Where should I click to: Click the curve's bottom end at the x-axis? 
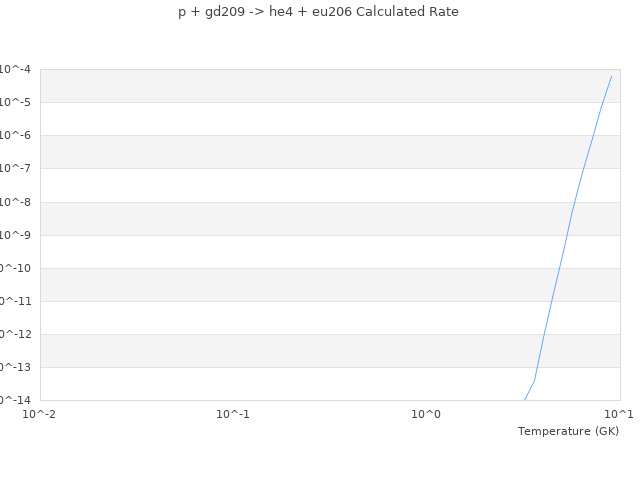point(525,400)
